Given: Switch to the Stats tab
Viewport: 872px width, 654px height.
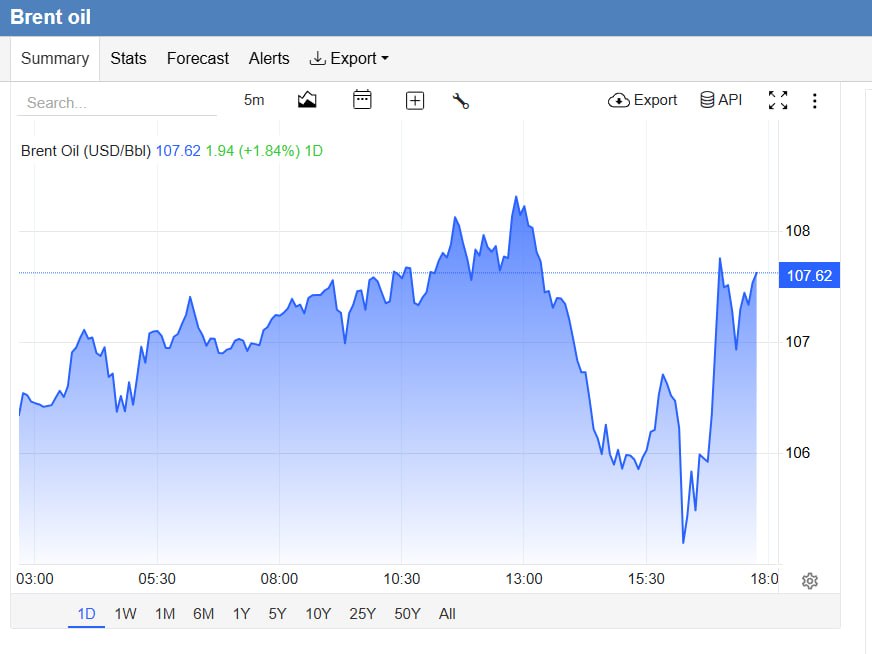Looking at the screenshot, I should [x=128, y=58].
